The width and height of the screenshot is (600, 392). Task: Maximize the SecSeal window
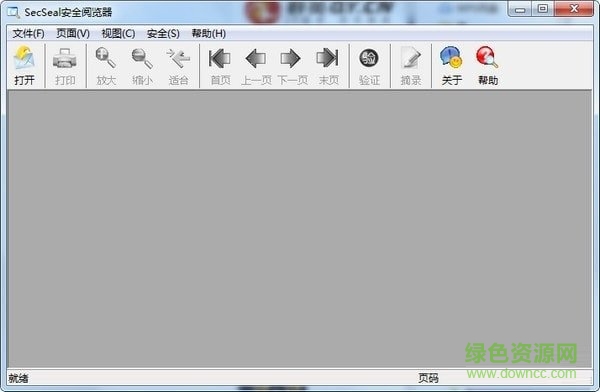click(x=543, y=9)
